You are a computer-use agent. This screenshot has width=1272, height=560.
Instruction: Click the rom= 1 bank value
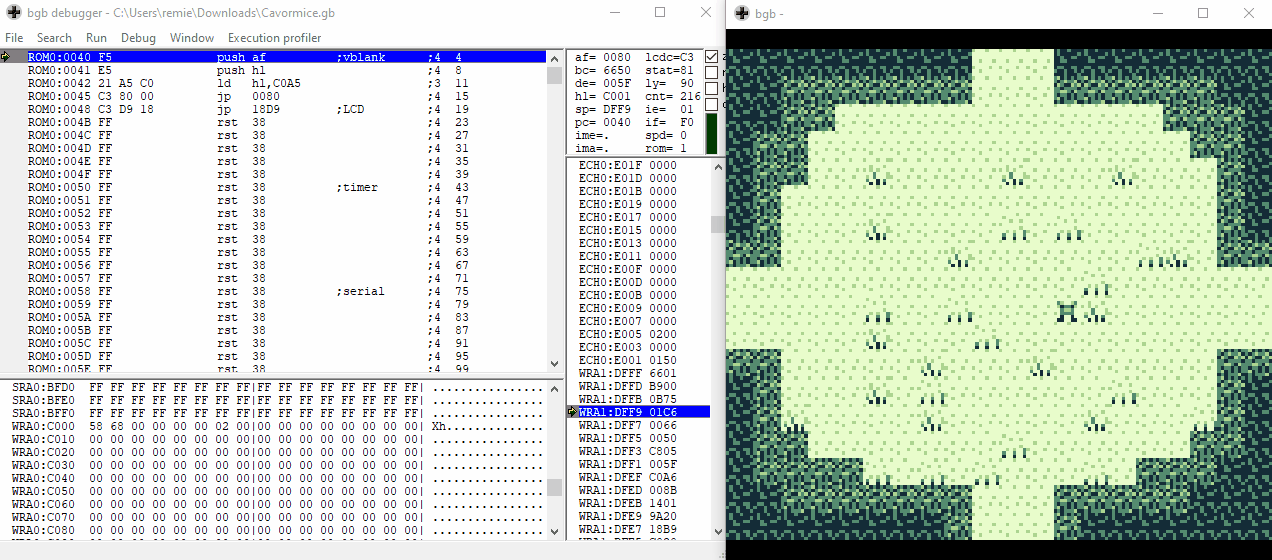[667, 148]
